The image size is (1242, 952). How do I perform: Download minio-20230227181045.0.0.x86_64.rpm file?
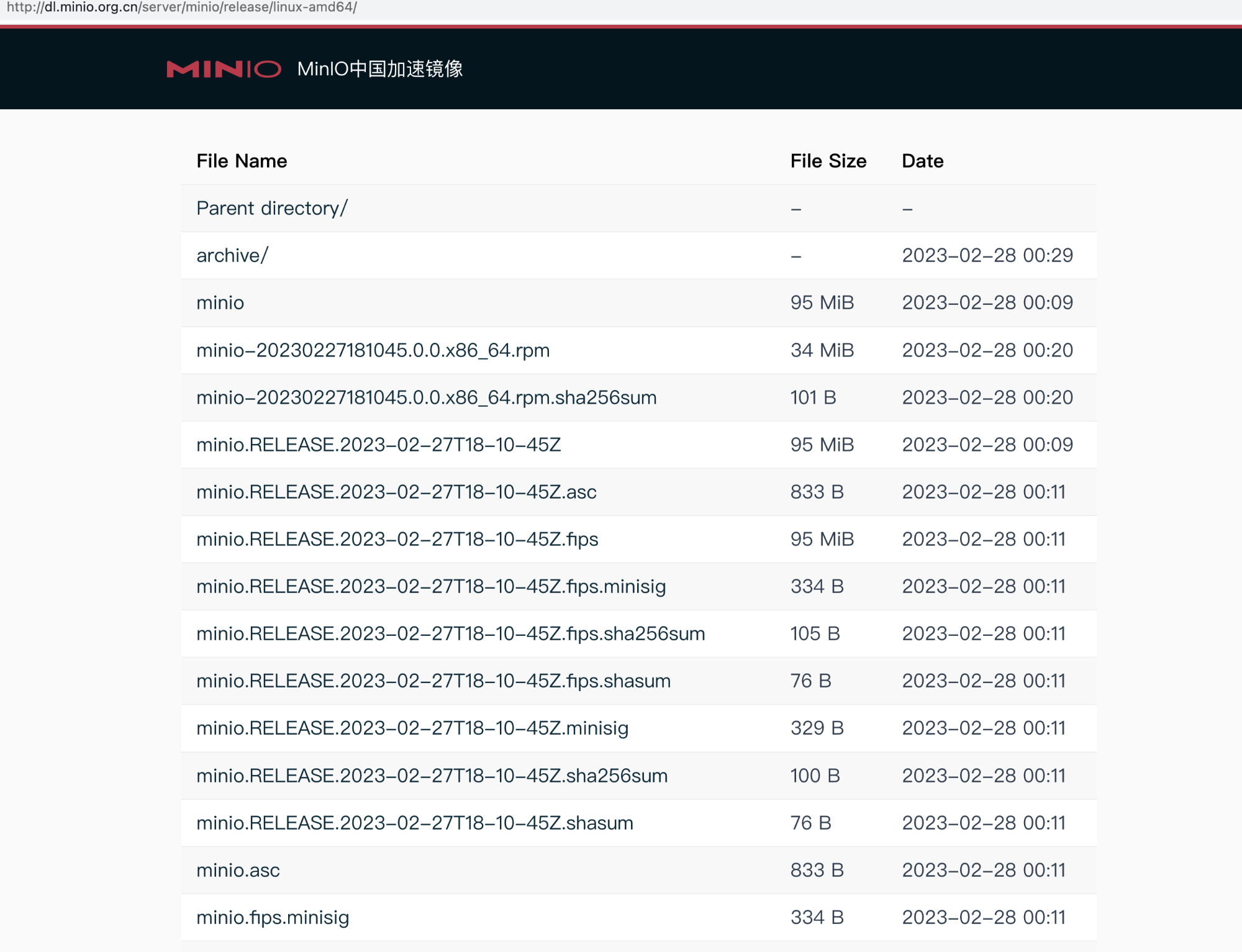coord(373,350)
